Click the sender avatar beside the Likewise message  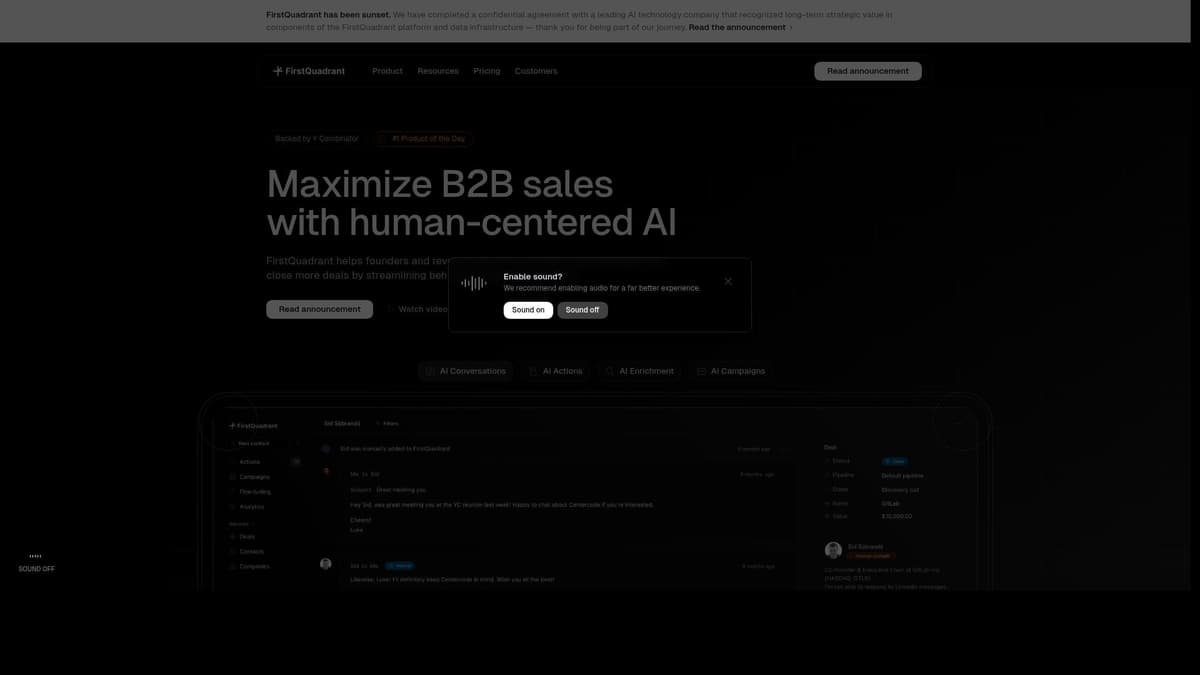click(x=325, y=564)
